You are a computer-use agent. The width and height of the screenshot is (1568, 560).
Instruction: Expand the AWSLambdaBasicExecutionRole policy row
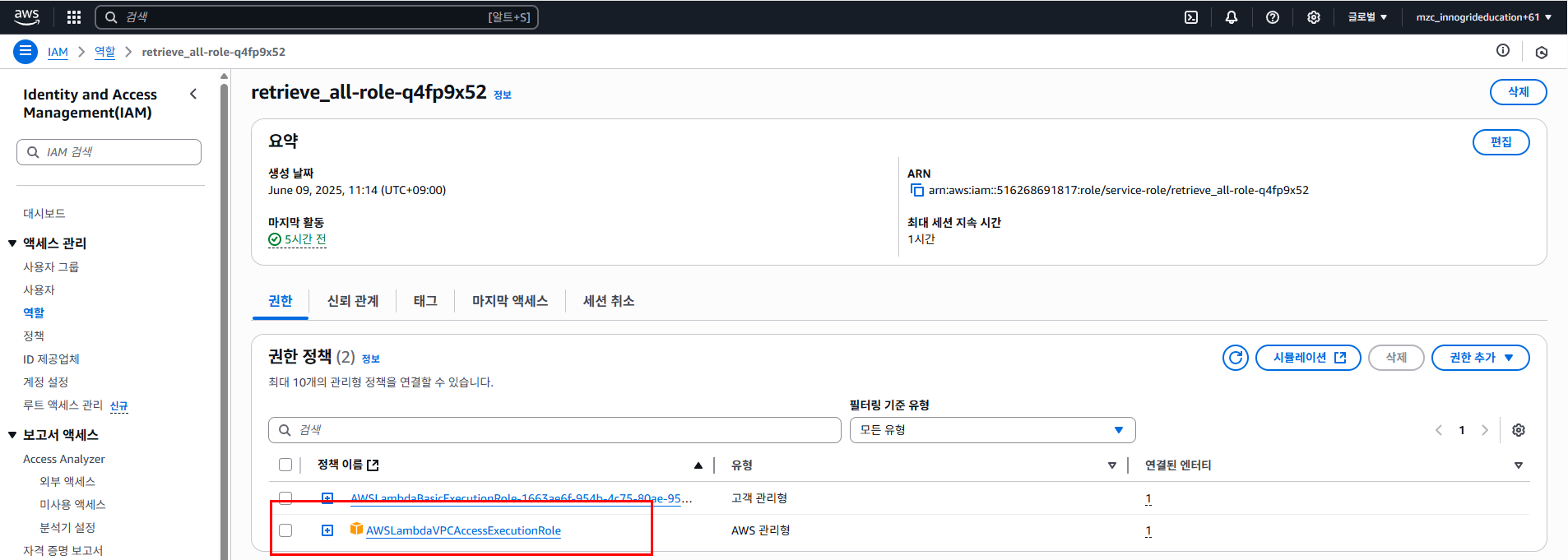pyautogui.click(x=327, y=498)
